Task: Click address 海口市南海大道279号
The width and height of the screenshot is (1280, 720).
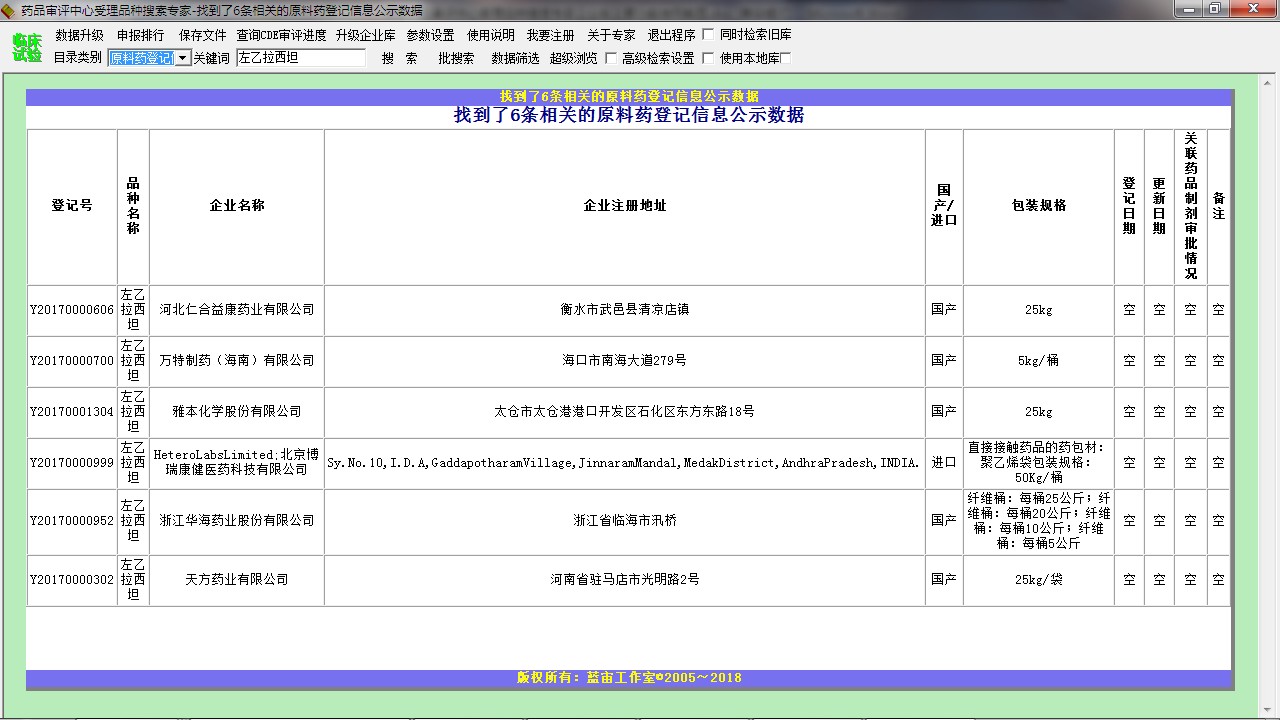Action: pos(625,361)
